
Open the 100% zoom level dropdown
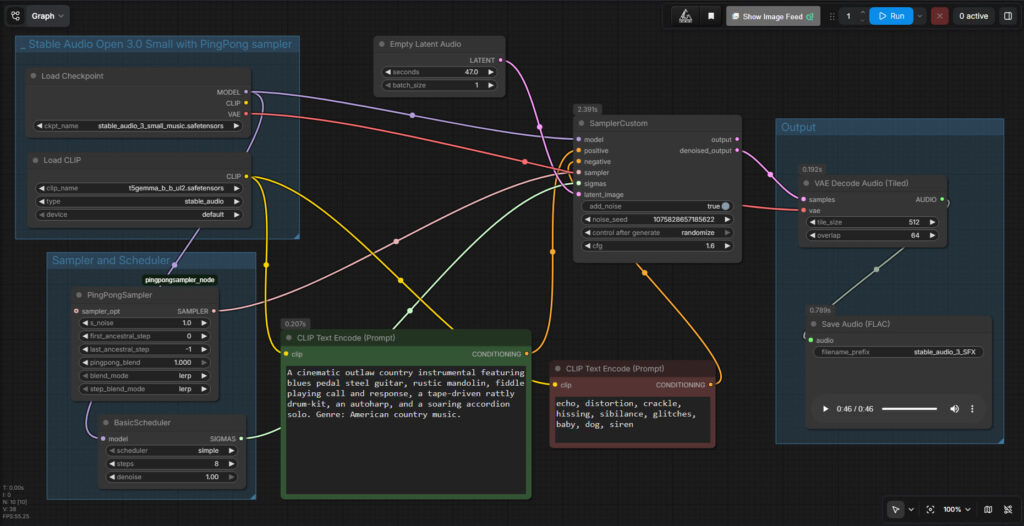[x=957, y=509]
